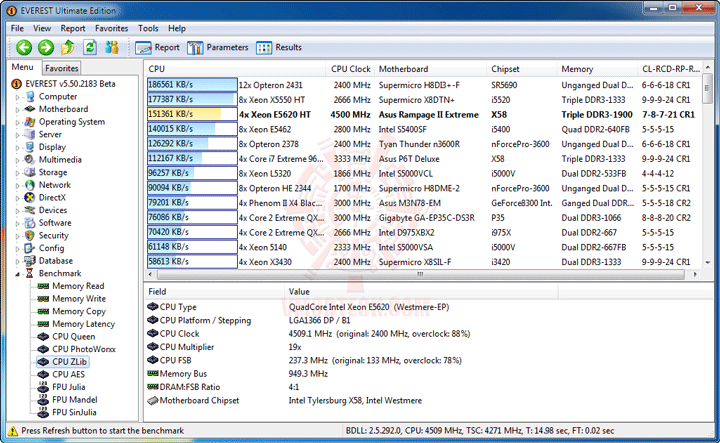The height and width of the screenshot is (443, 720).
Task: Open the Help menu
Action: (x=177, y=28)
